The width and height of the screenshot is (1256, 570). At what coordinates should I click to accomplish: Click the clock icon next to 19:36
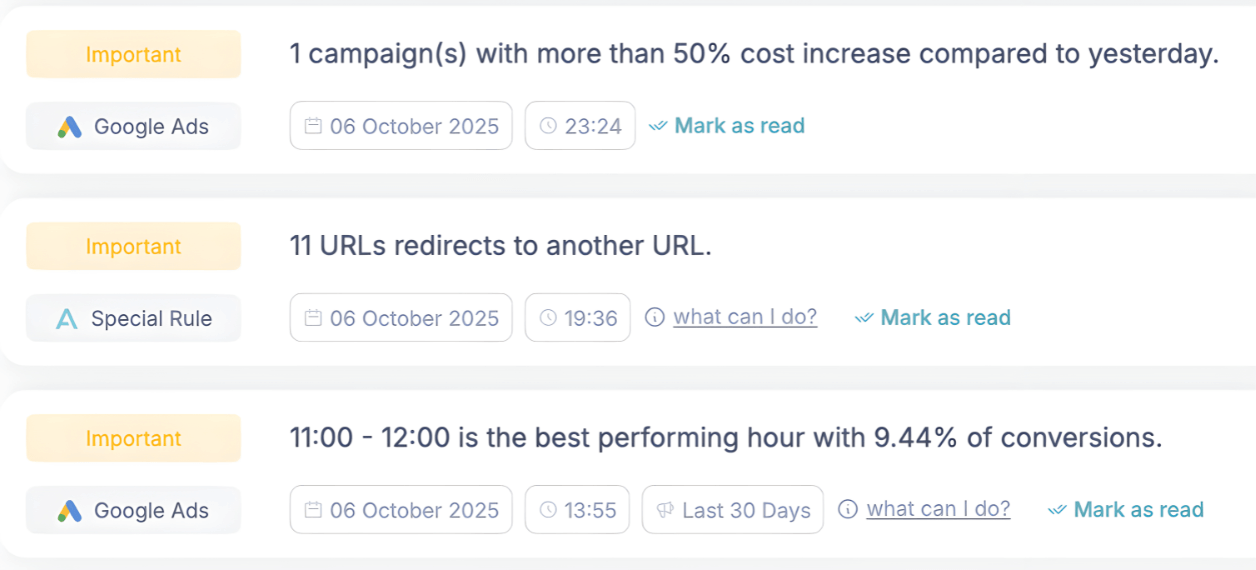point(548,318)
